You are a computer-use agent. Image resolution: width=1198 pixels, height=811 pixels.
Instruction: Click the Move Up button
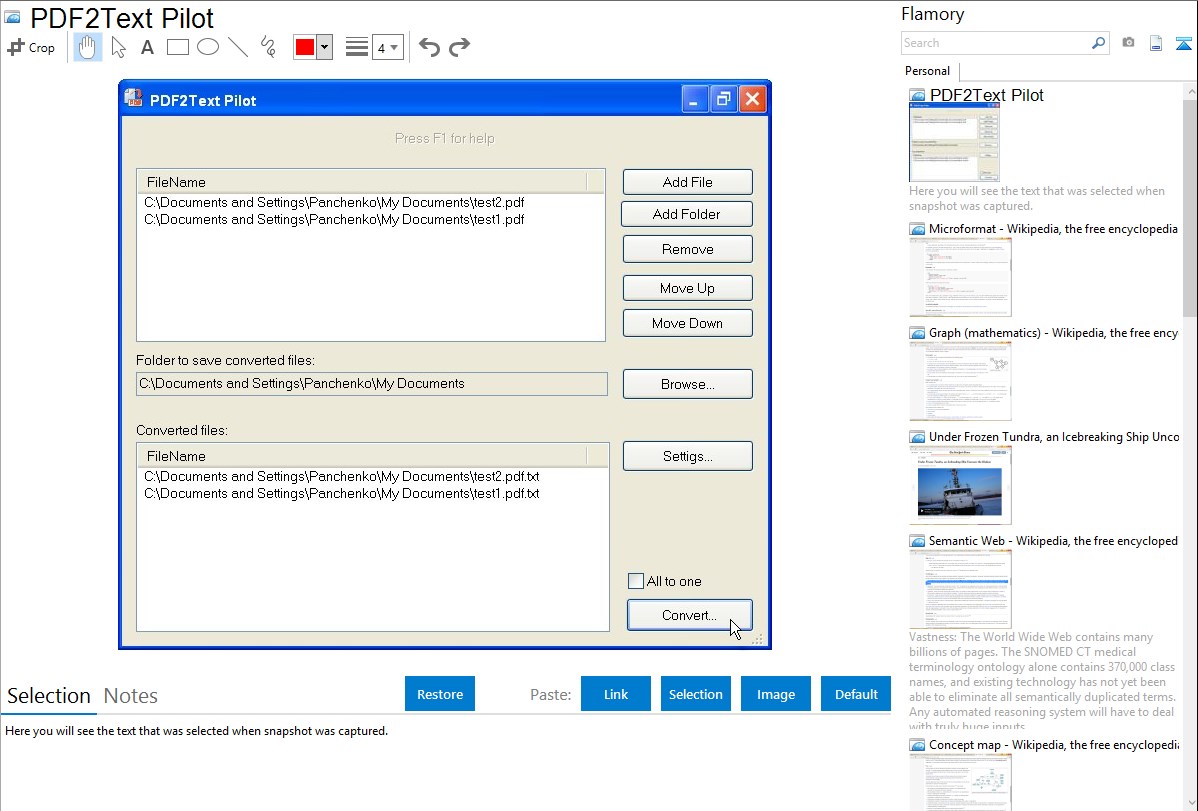(x=688, y=288)
